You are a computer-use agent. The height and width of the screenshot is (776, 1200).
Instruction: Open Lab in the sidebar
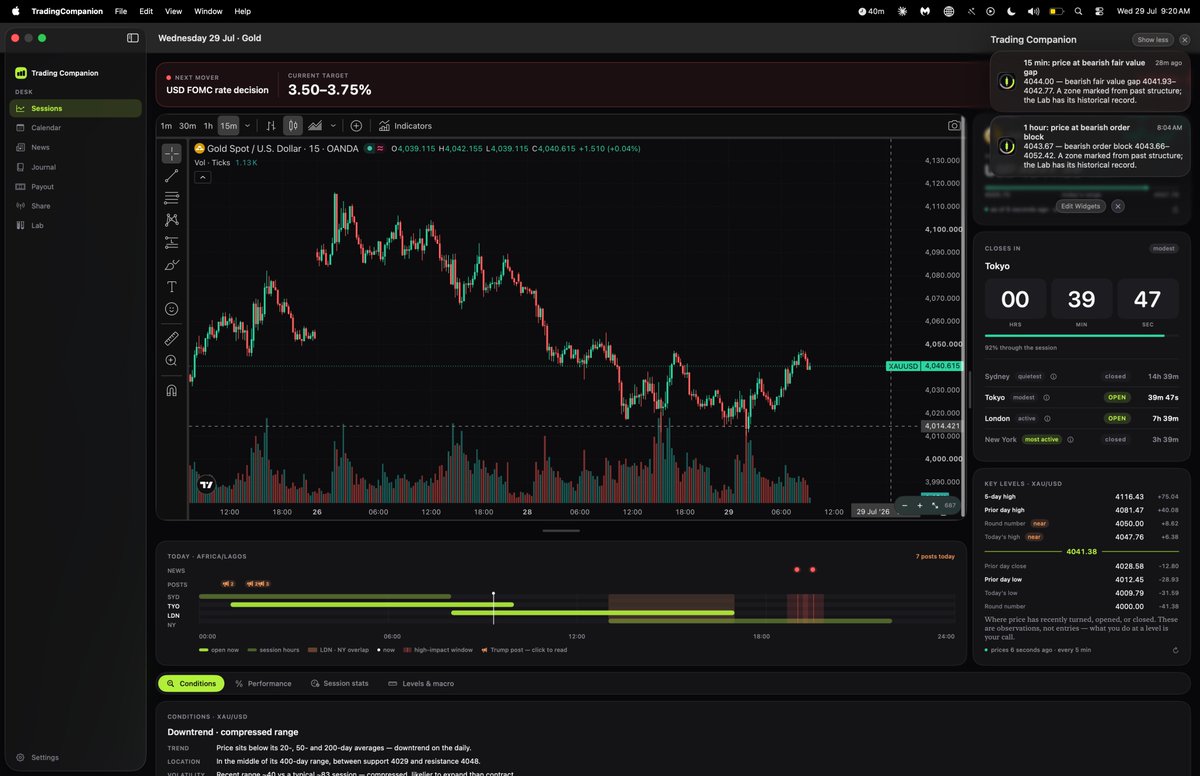[76, 225]
